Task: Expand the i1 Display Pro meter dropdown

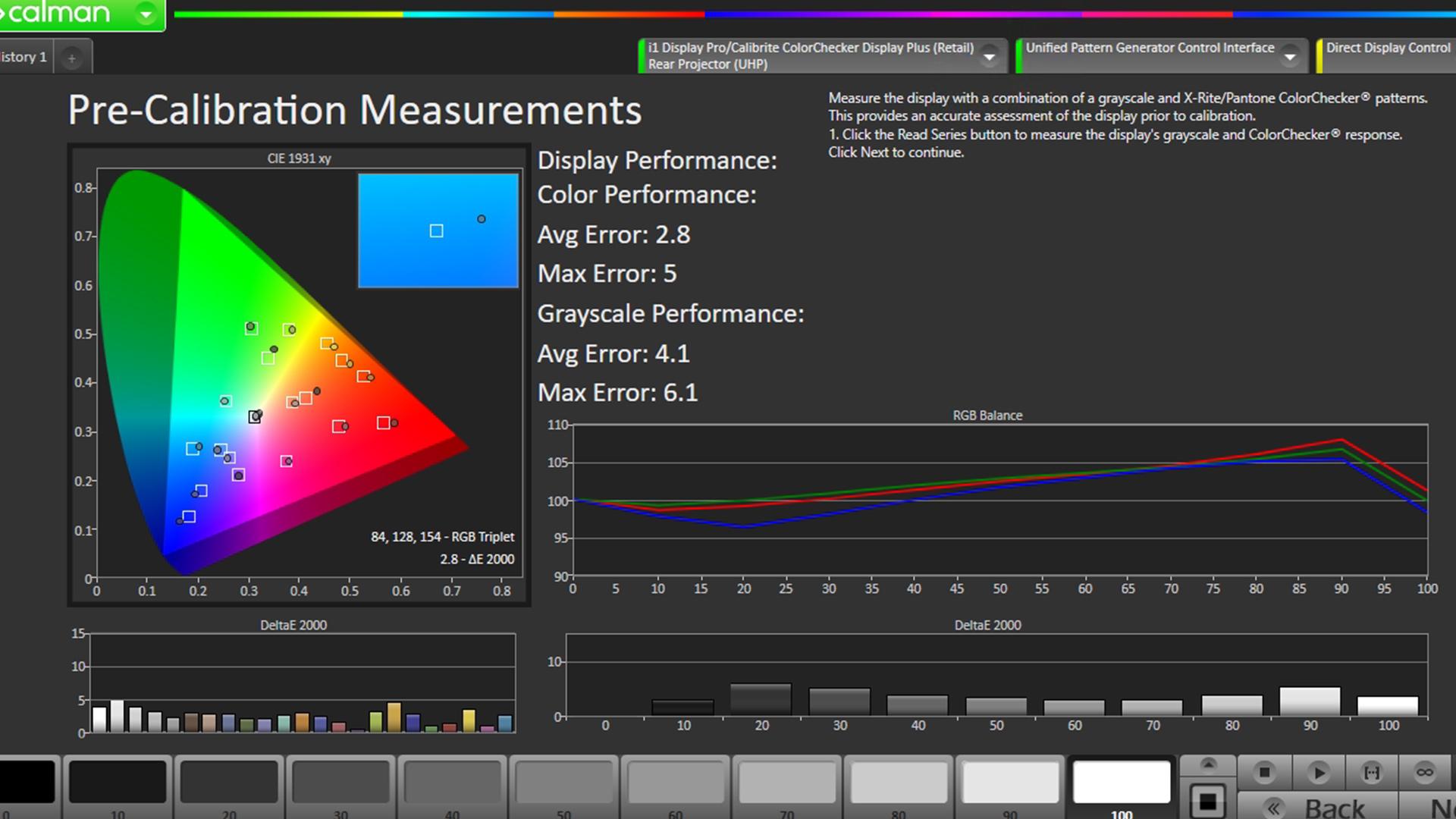Action: pos(989,56)
